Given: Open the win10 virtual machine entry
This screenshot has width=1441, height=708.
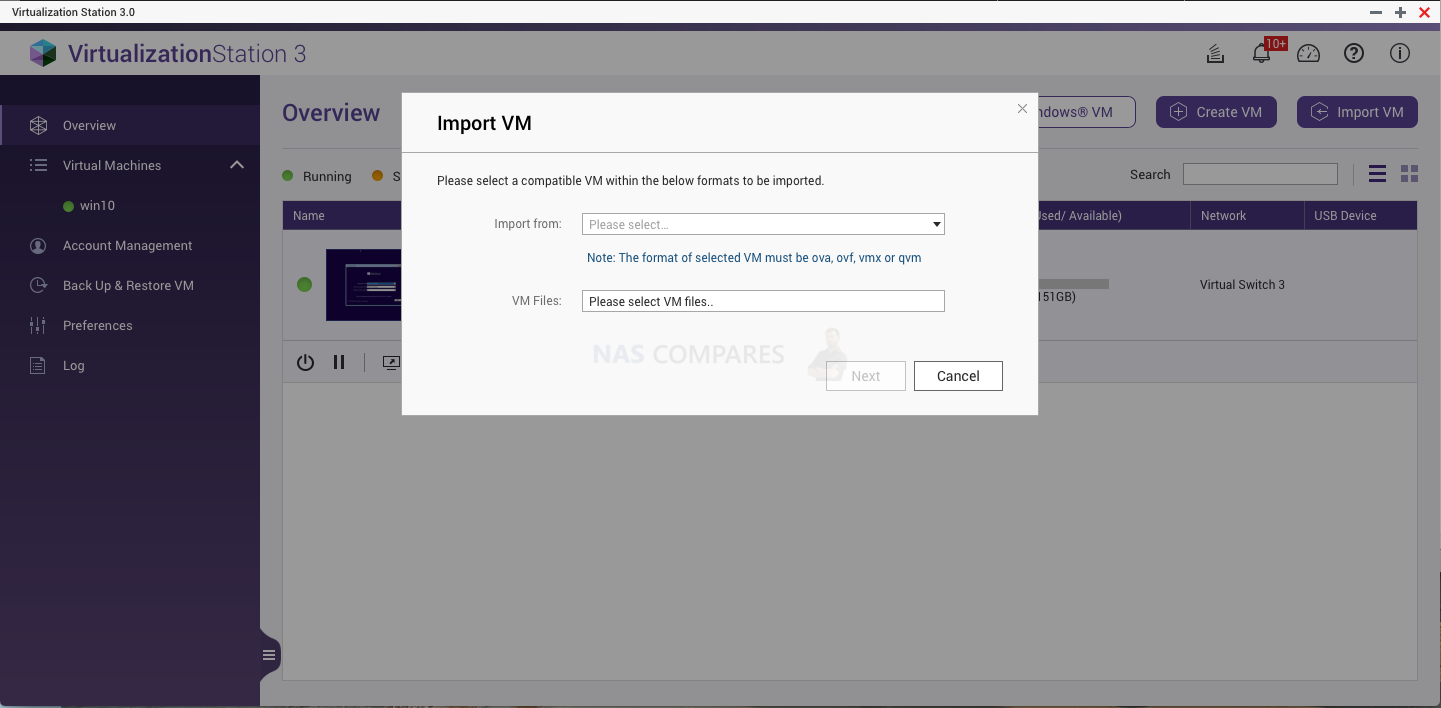Looking at the screenshot, I should point(130,205).
